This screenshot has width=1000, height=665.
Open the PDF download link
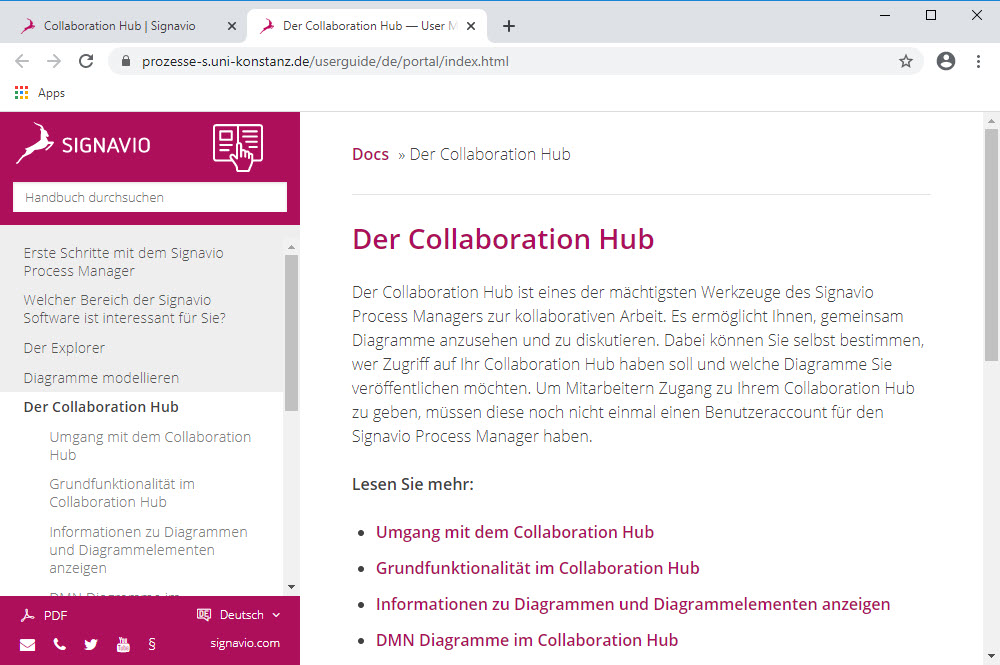(43, 615)
